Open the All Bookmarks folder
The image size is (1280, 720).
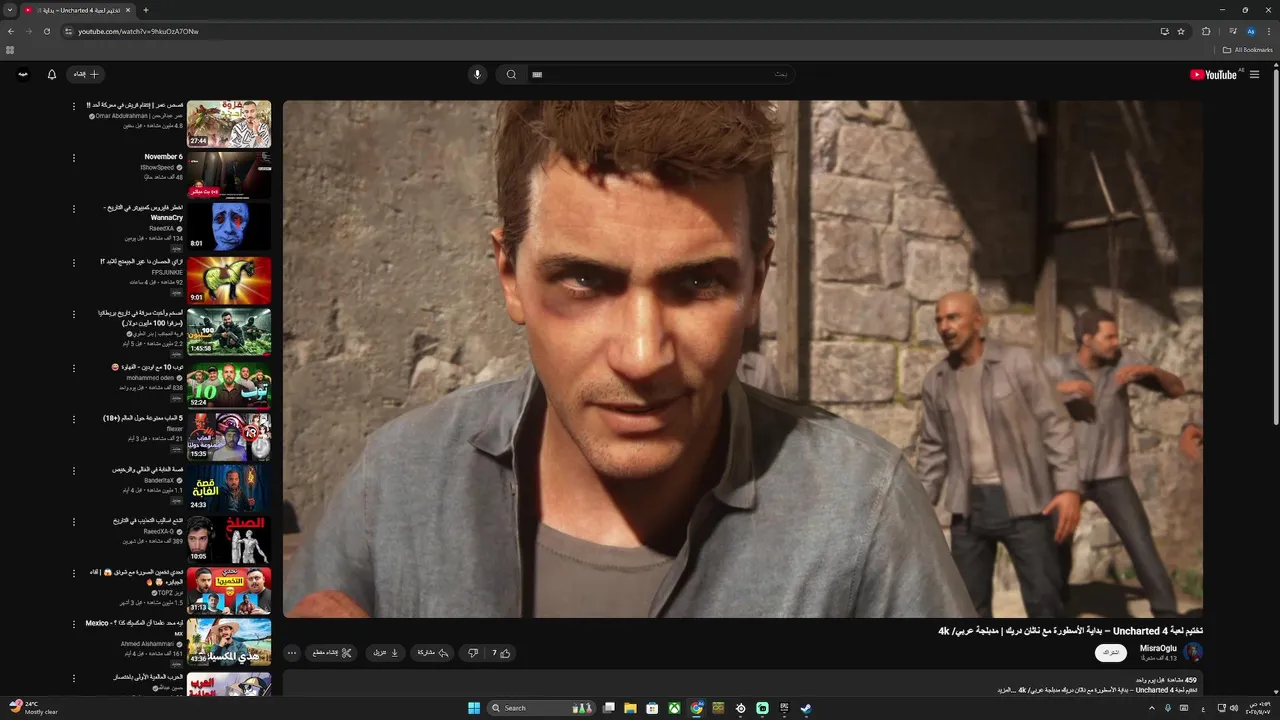point(1248,50)
